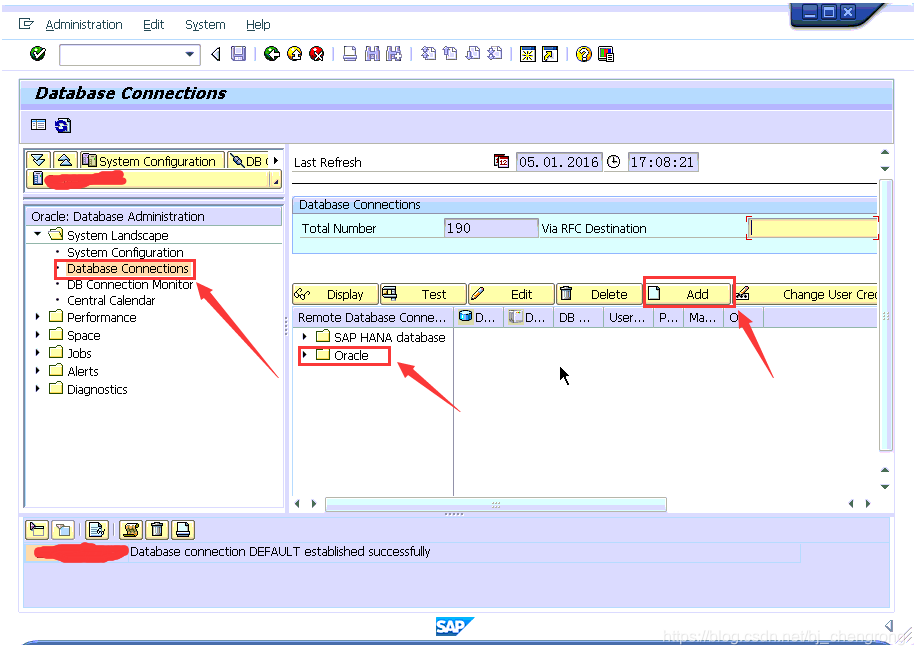Screen dimensions: 914x655
Task: Expand the Performance folder
Action: click(x=37, y=317)
